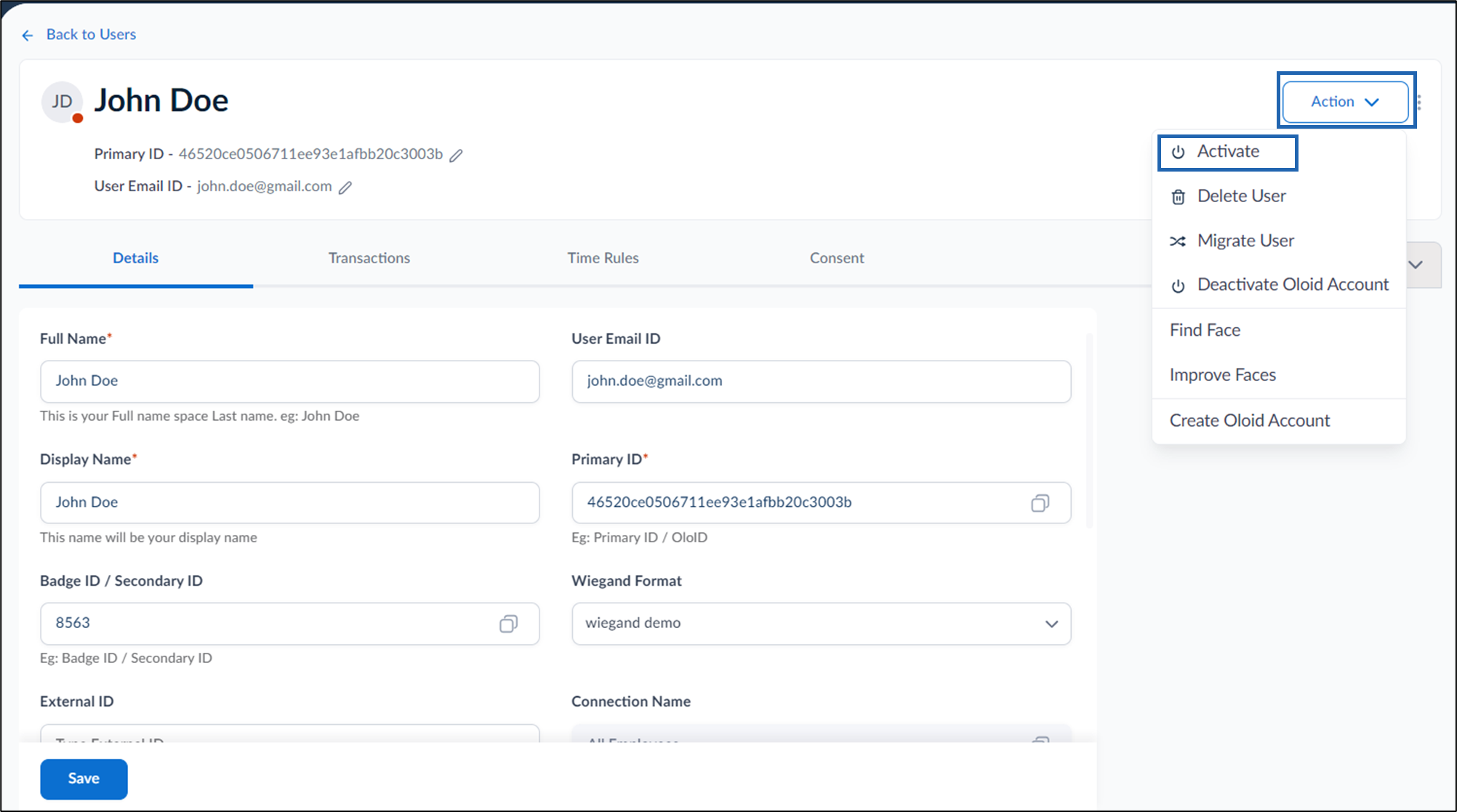Click the header email john.doe@gmail.com
The image size is (1457, 812).
264,187
